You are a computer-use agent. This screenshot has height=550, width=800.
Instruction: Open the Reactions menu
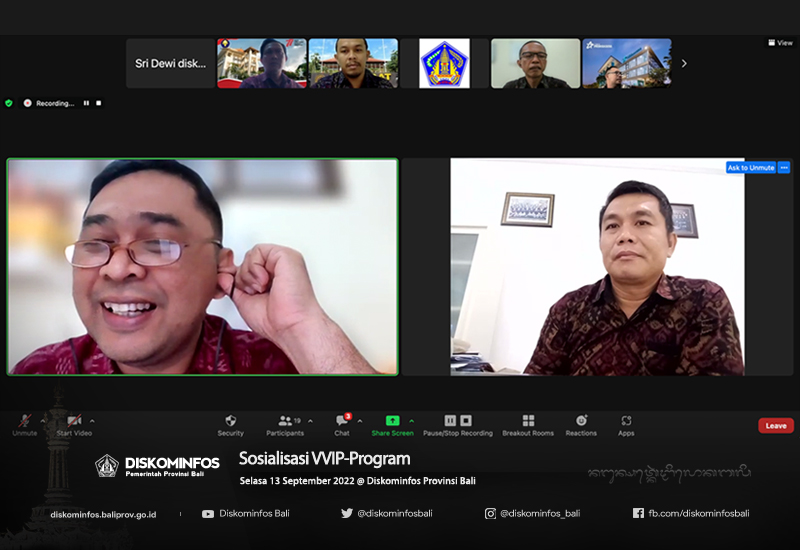[x=581, y=426]
